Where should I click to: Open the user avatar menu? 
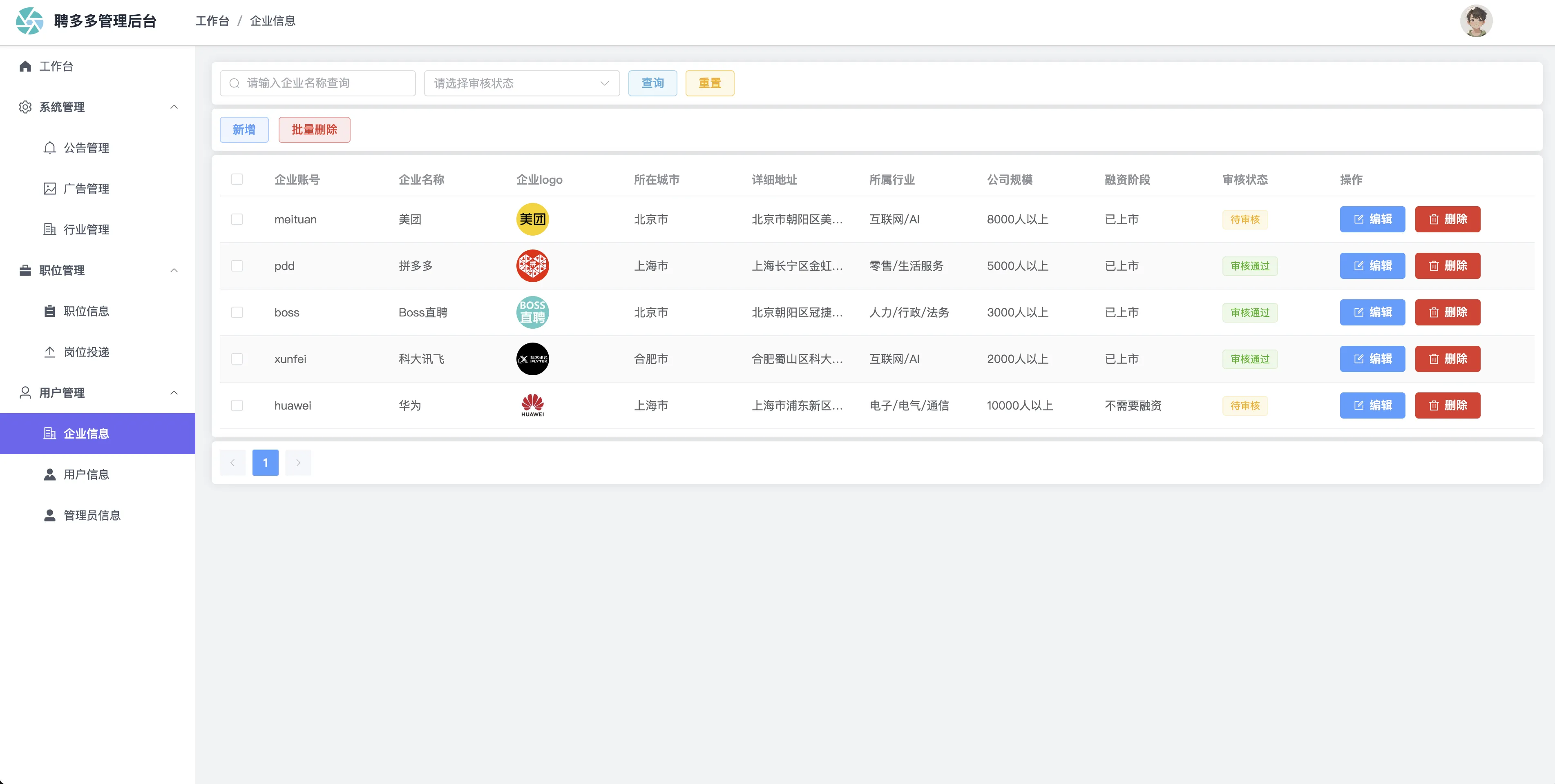tap(1476, 21)
